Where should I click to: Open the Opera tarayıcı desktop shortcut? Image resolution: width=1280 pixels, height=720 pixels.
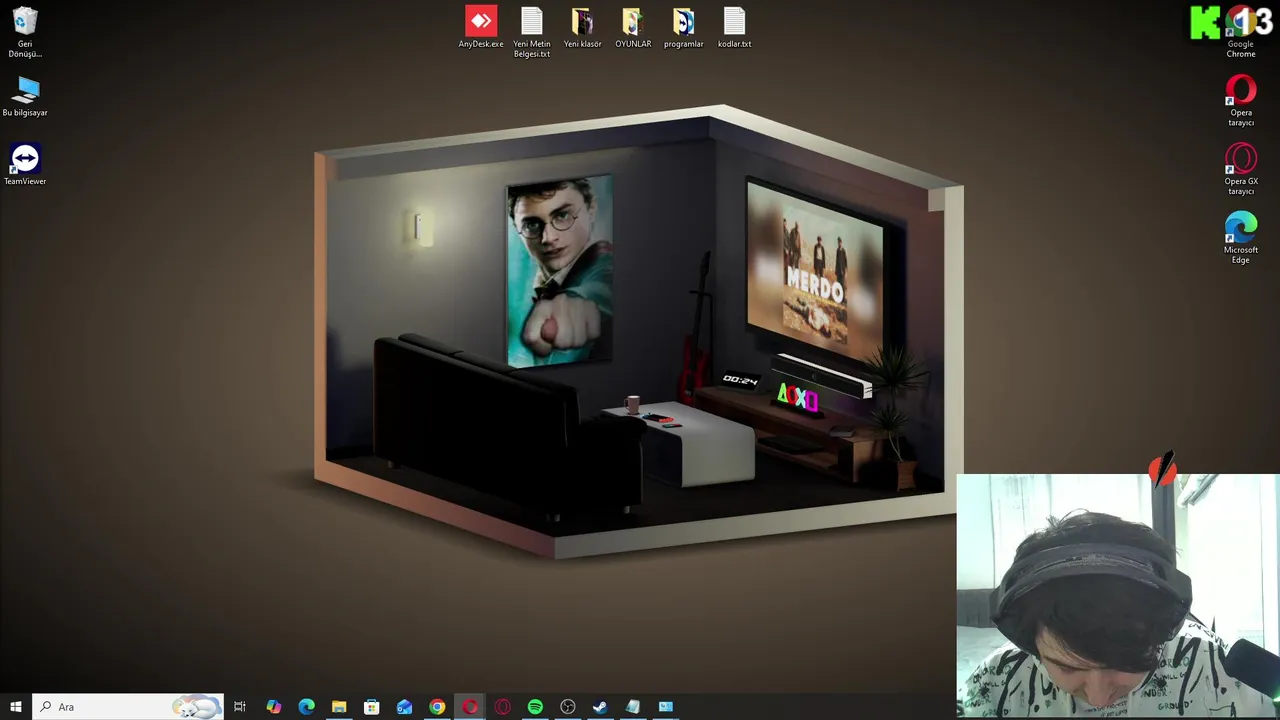pyautogui.click(x=1241, y=101)
